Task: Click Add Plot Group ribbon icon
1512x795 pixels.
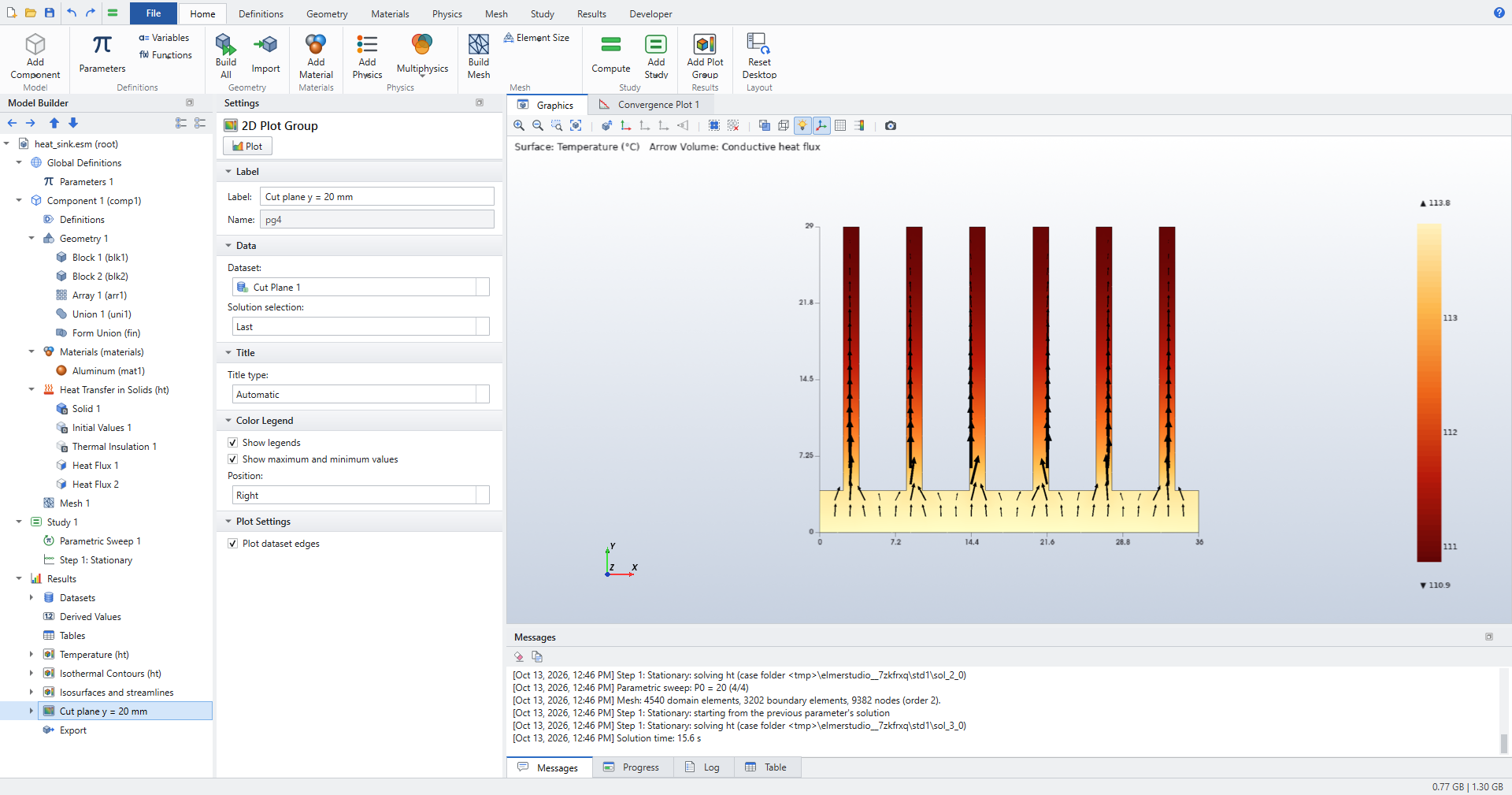Action: pyautogui.click(x=705, y=57)
